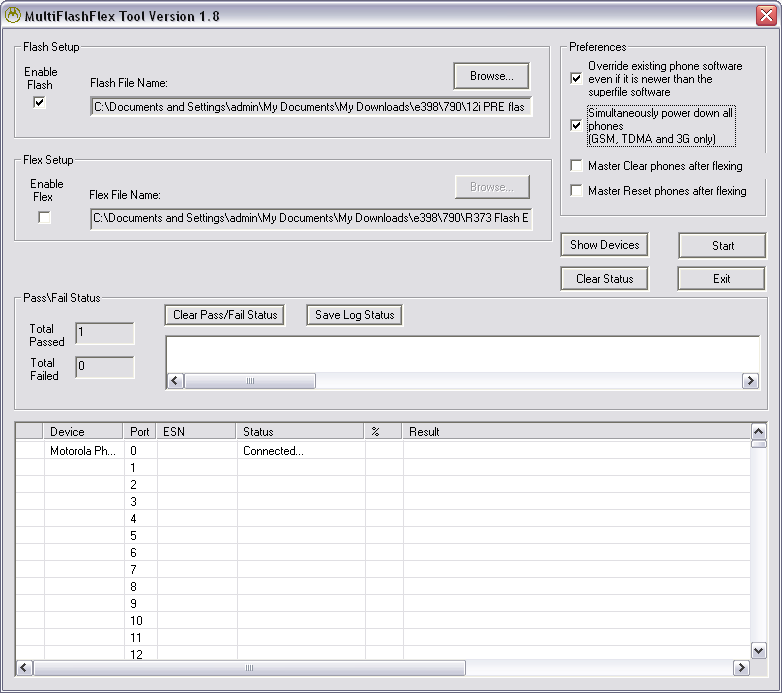Click the Flex File Name path field
Image resolution: width=782 pixels, height=693 pixels.
point(311,218)
